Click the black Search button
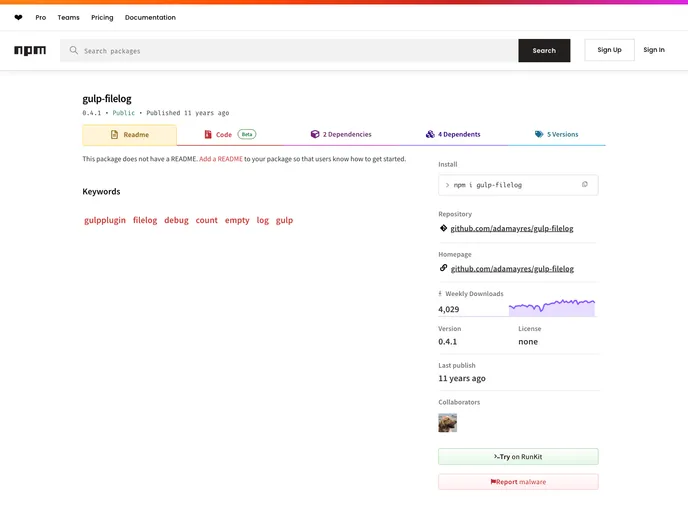The width and height of the screenshot is (688, 512). click(x=544, y=50)
